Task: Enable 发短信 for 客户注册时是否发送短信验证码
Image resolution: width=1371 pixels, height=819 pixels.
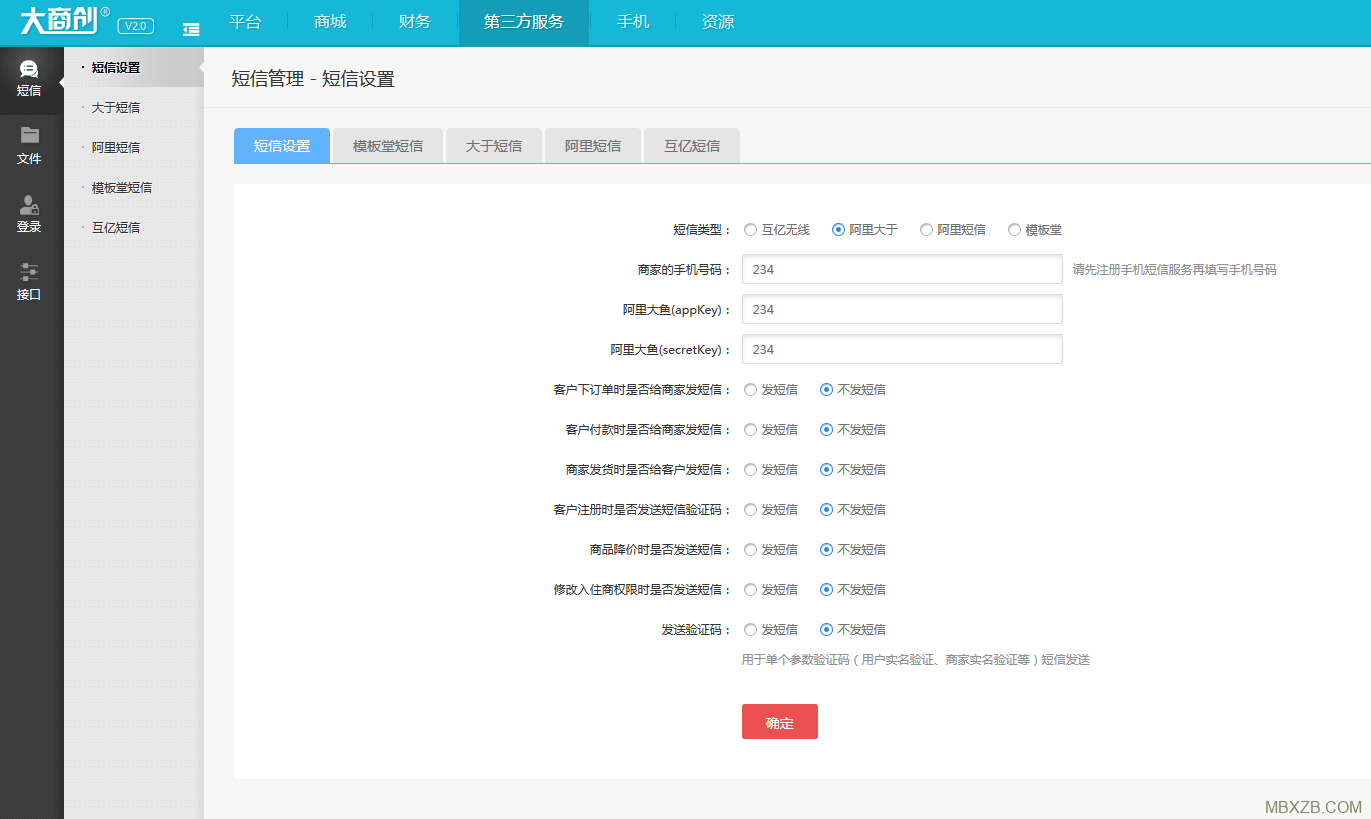Action: (x=750, y=510)
